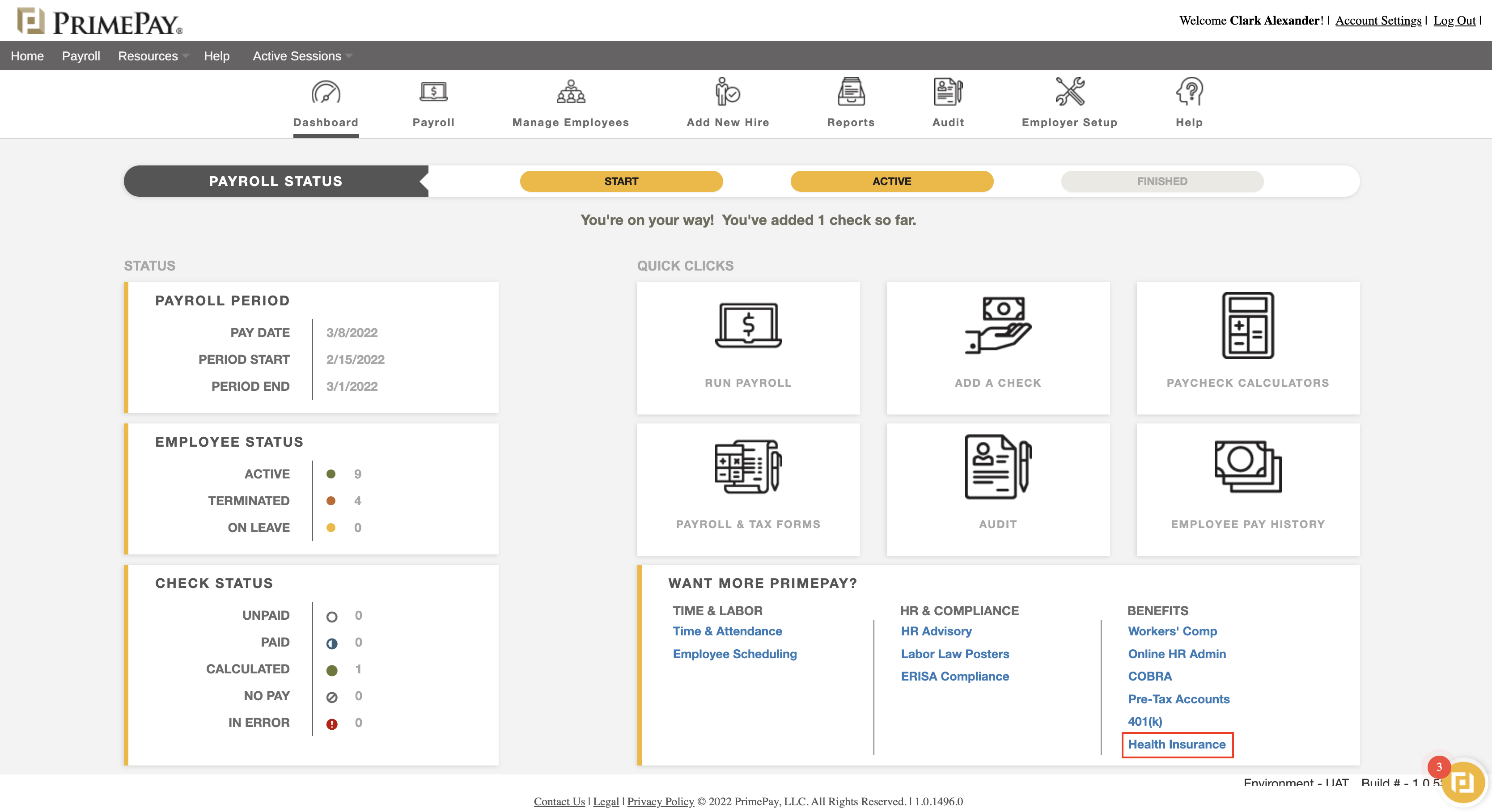Click the ACTIVE payroll status step

[x=891, y=181]
